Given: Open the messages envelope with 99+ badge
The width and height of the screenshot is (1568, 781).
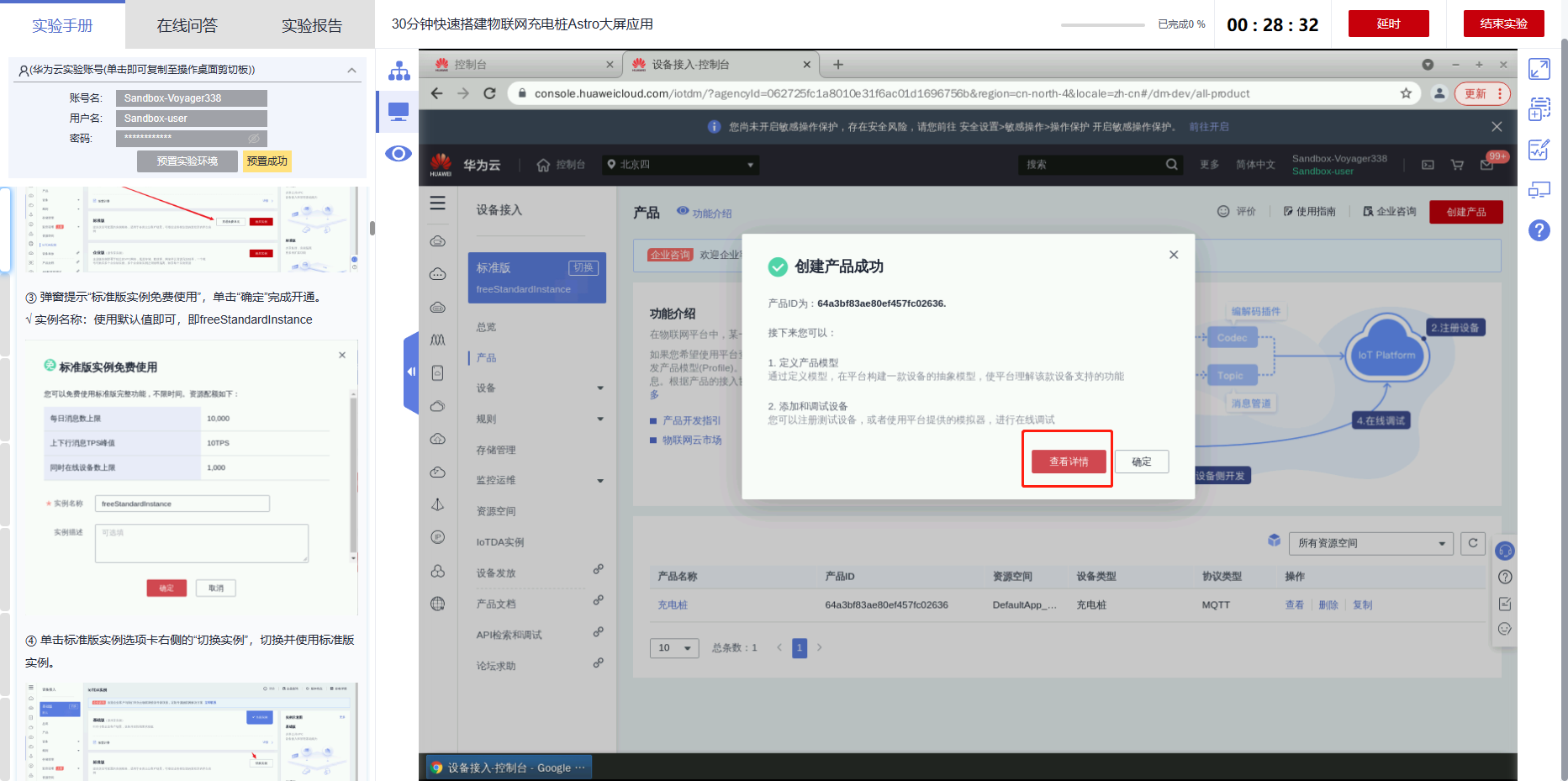Looking at the screenshot, I should point(1487,165).
